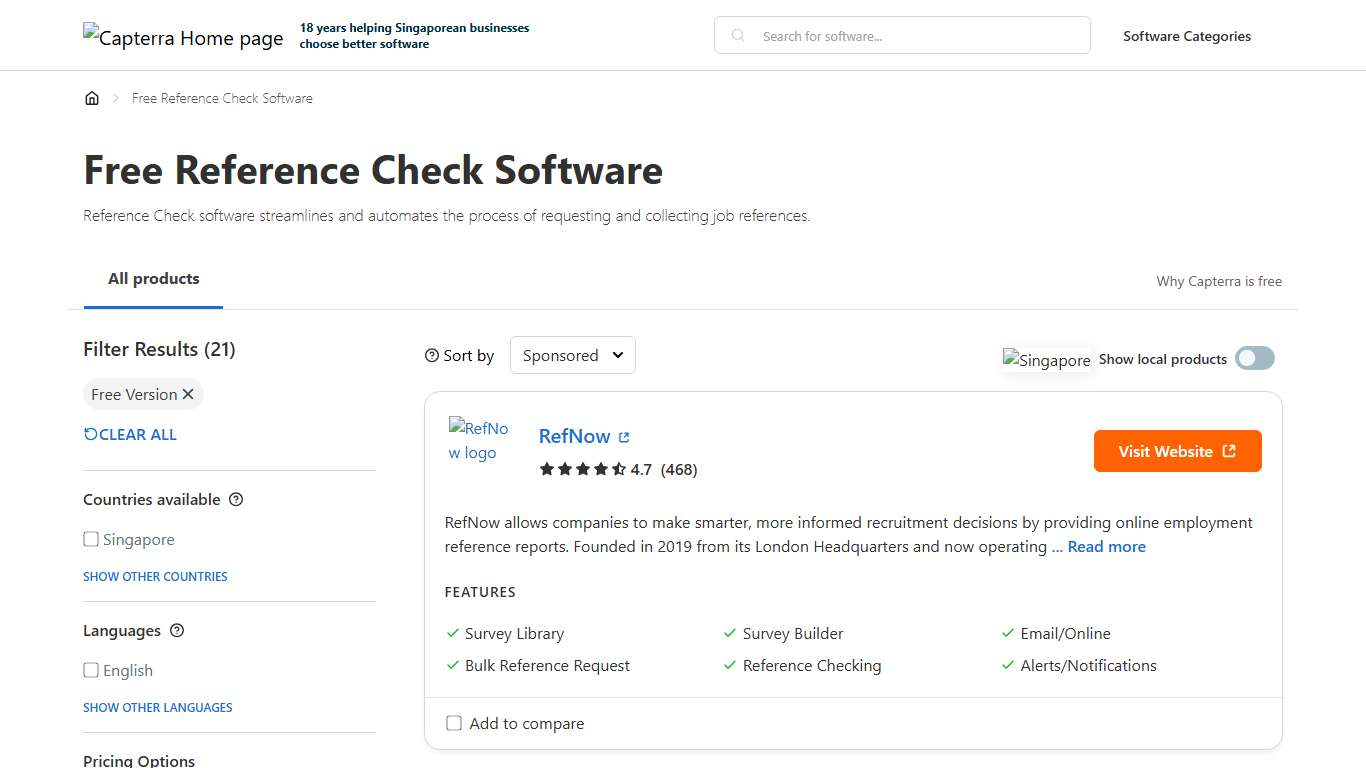Open the Software Categories menu
This screenshot has height=768, width=1366.
1187,36
